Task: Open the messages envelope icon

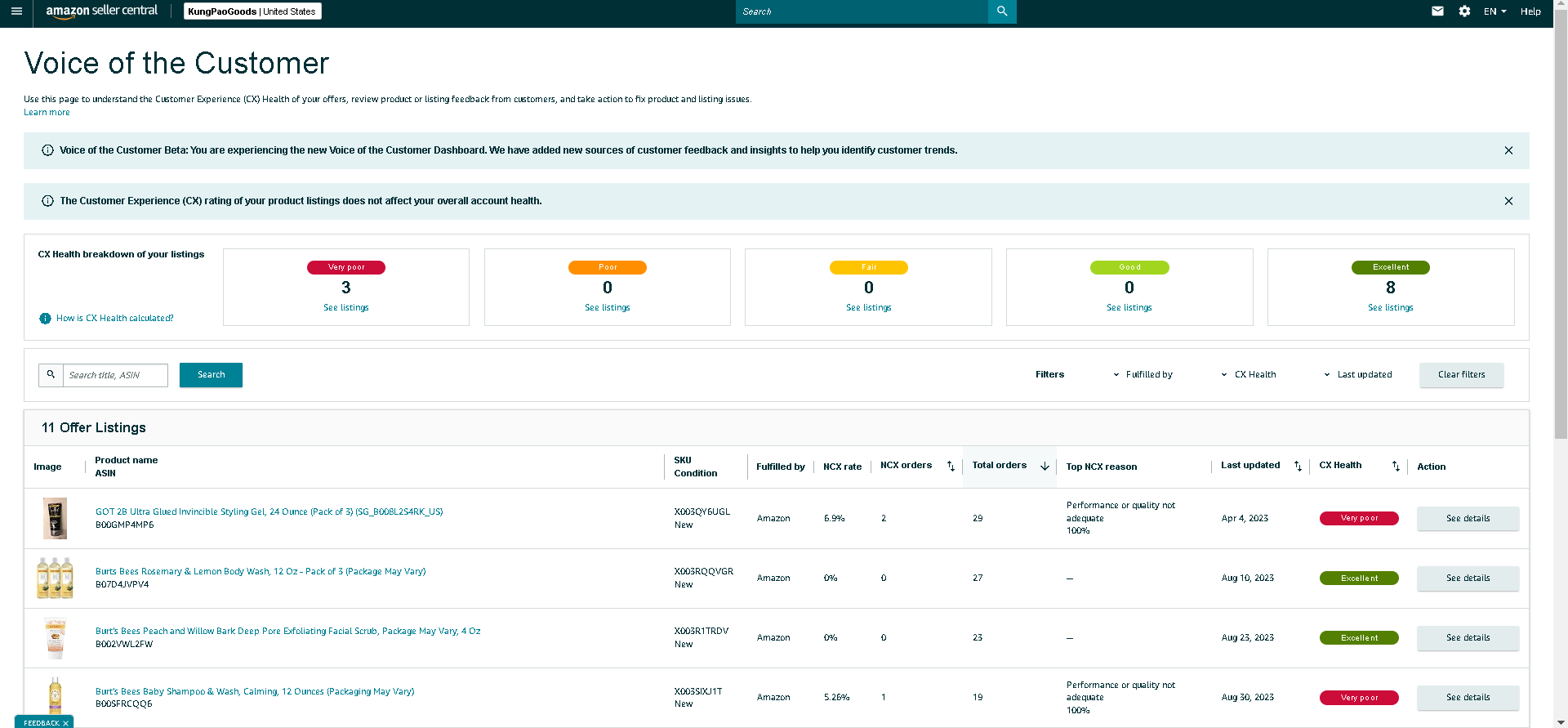Action: tap(1437, 11)
